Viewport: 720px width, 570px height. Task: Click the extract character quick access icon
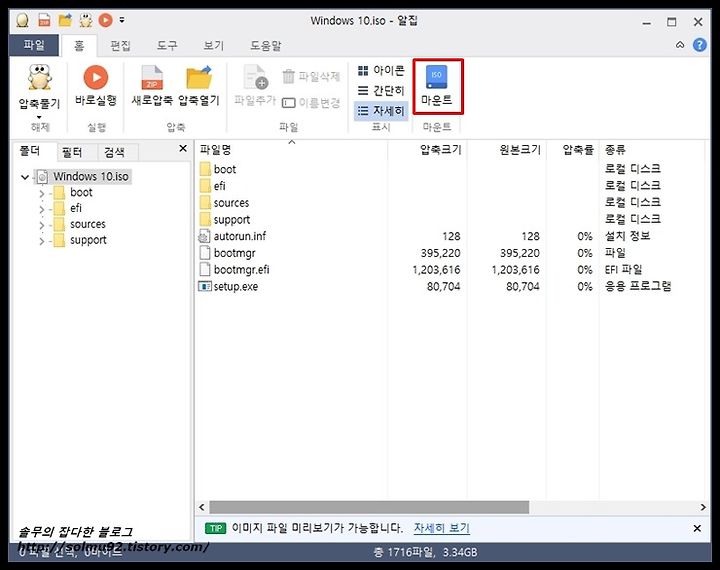coord(86,20)
